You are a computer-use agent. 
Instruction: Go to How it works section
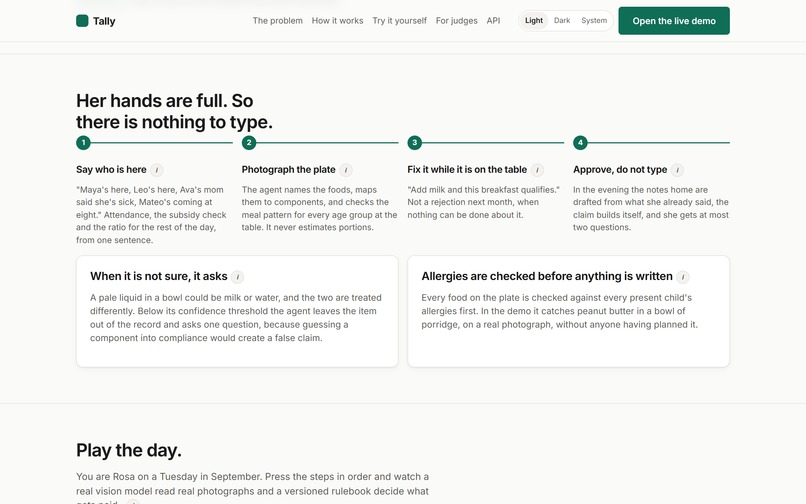(337, 21)
